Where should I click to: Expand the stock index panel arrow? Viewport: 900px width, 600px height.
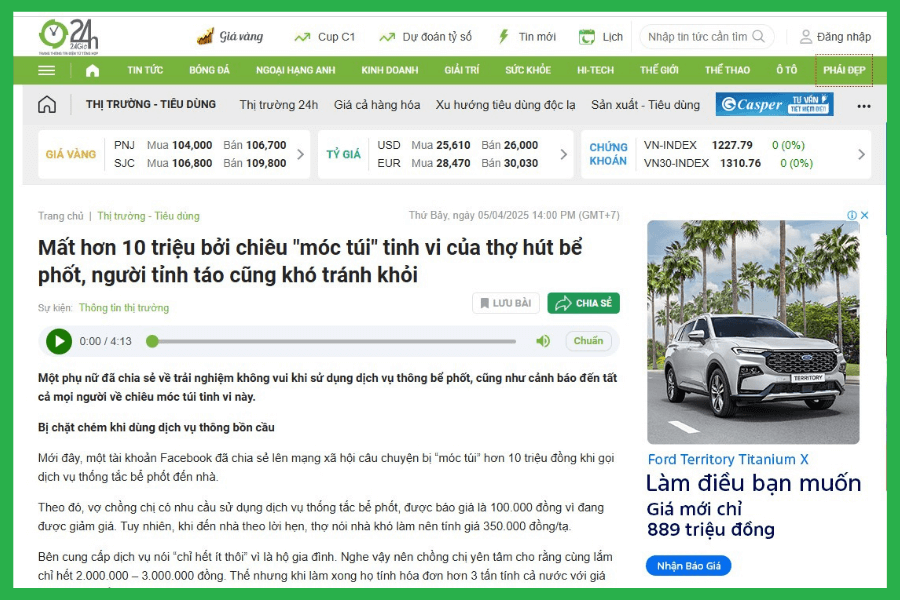[861, 155]
